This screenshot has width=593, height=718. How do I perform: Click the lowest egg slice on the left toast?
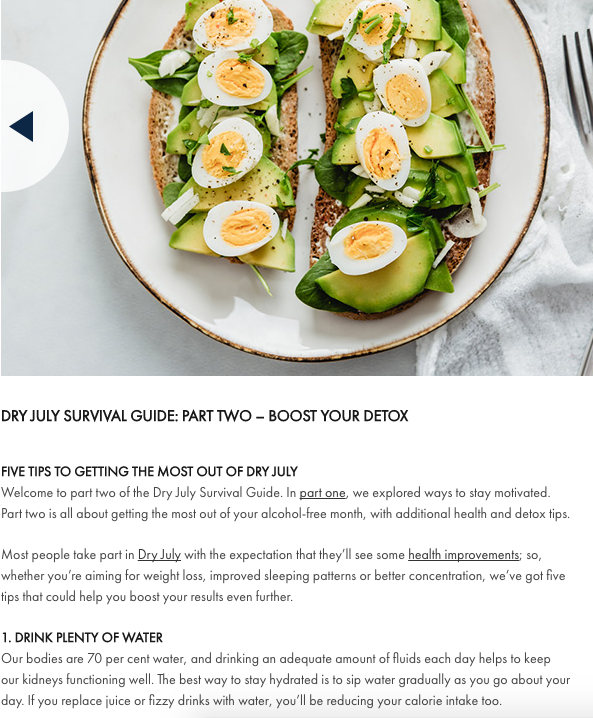[241, 228]
